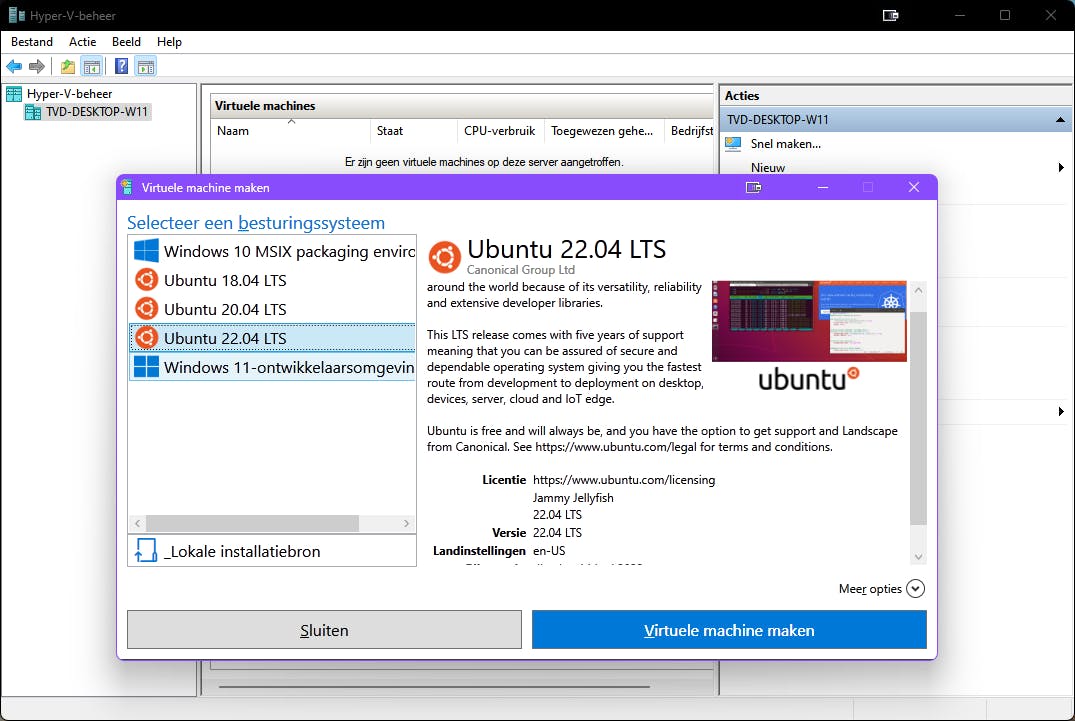Click the Acties pane heading
The width and height of the screenshot is (1075, 721).
[x=742, y=96]
